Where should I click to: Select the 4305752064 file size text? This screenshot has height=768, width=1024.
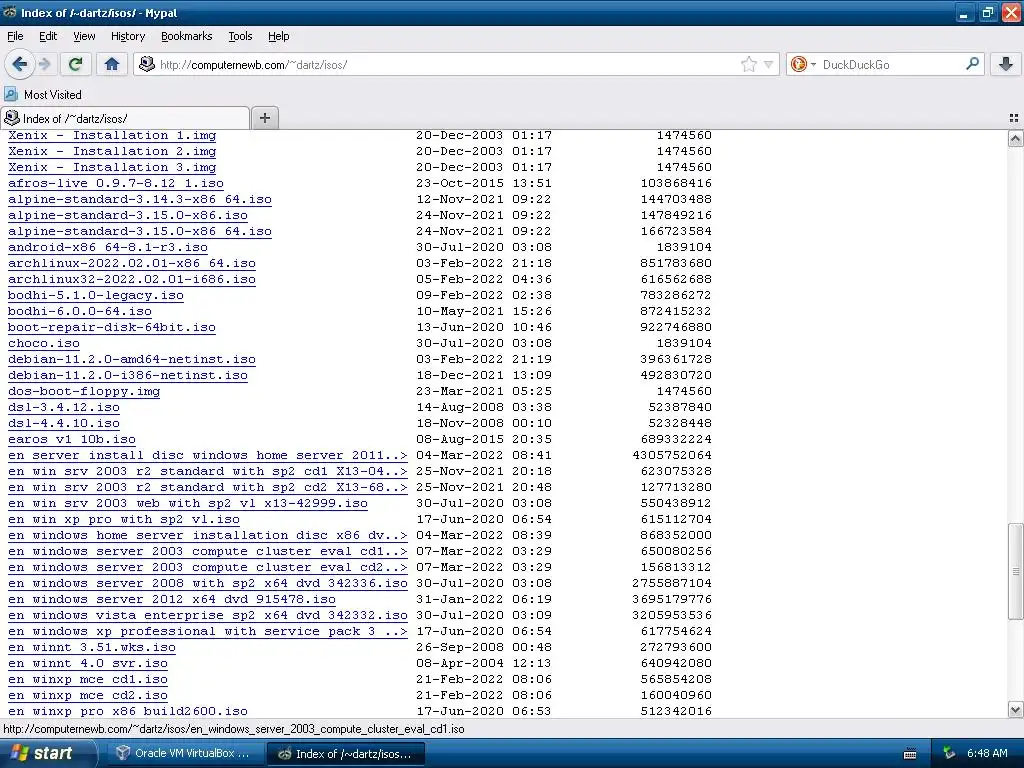click(672, 455)
